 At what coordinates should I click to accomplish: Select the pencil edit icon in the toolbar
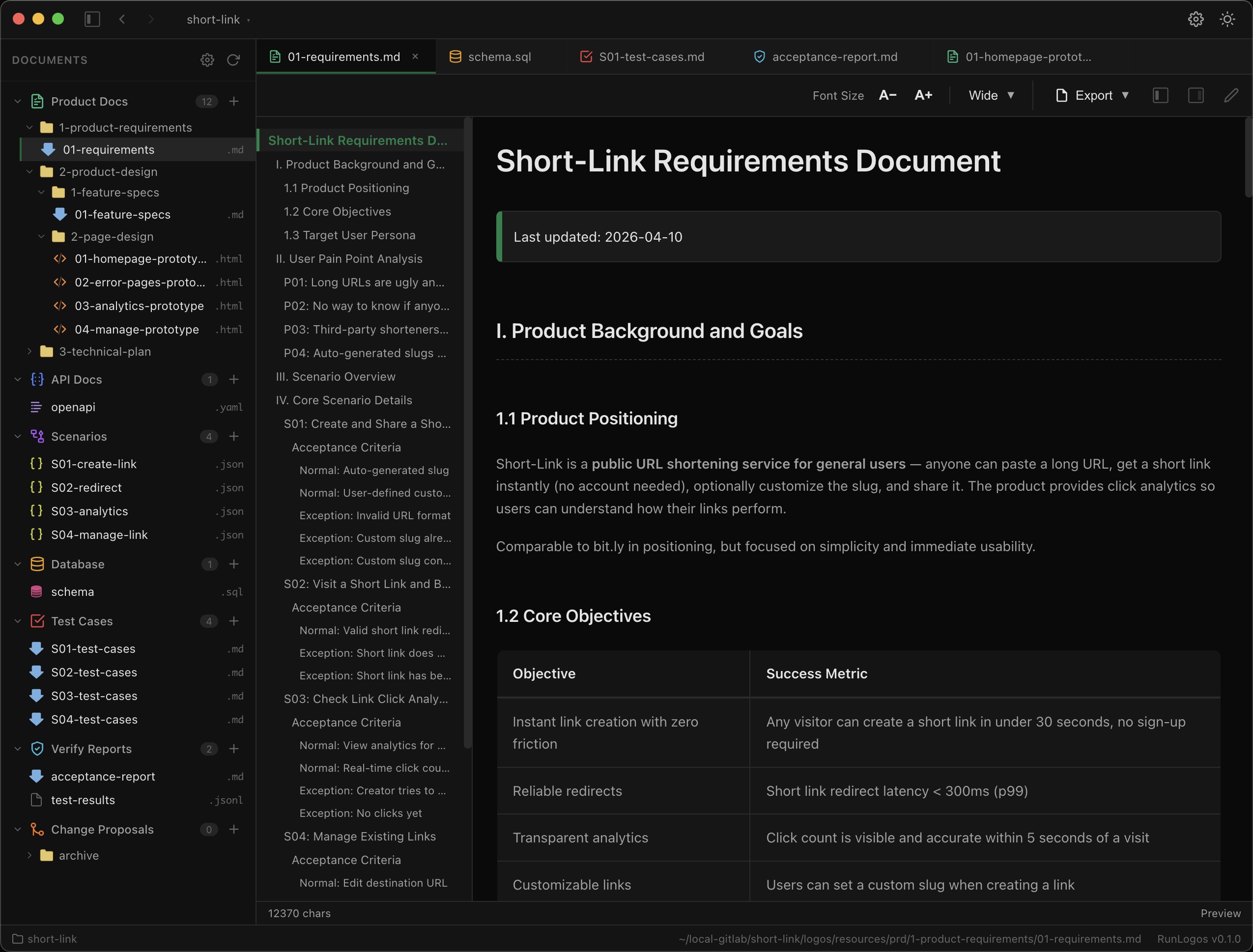pyautogui.click(x=1231, y=95)
